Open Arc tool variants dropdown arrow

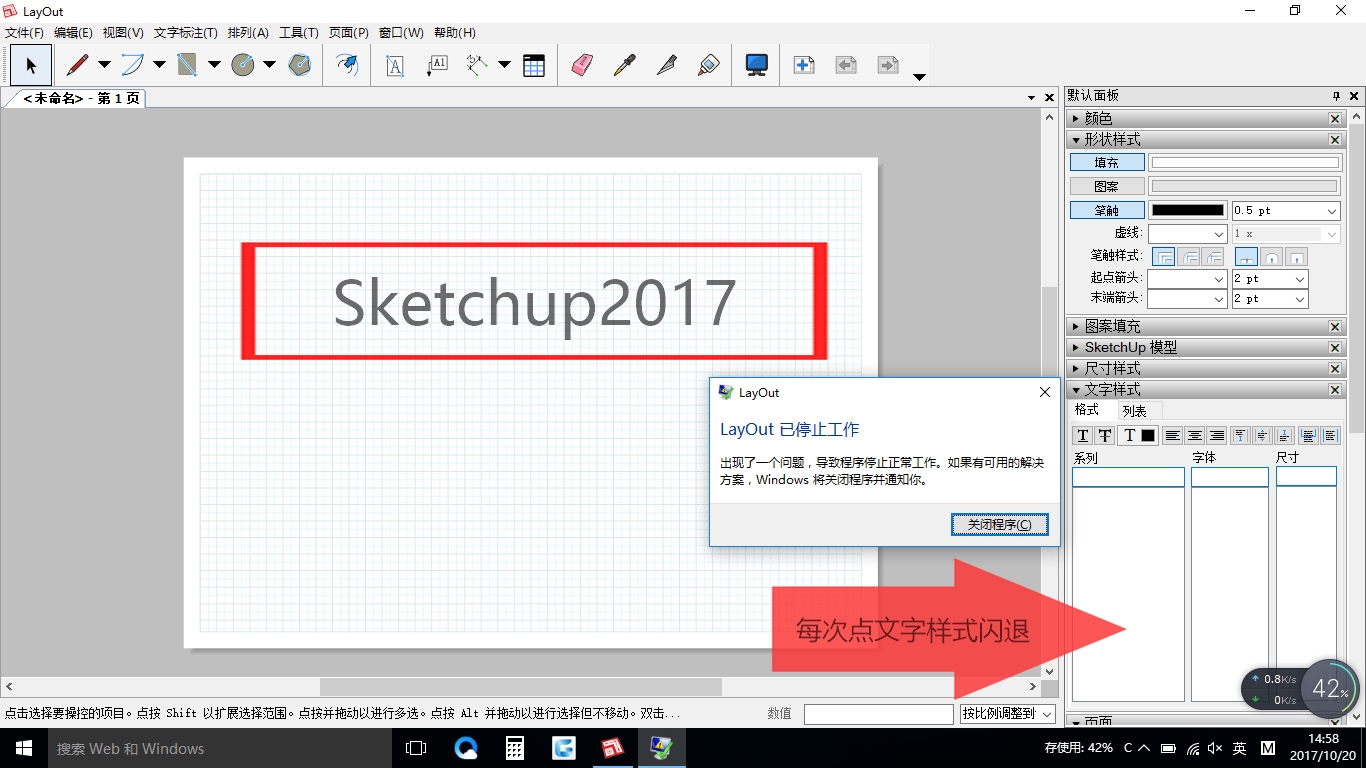click(159, 65)
